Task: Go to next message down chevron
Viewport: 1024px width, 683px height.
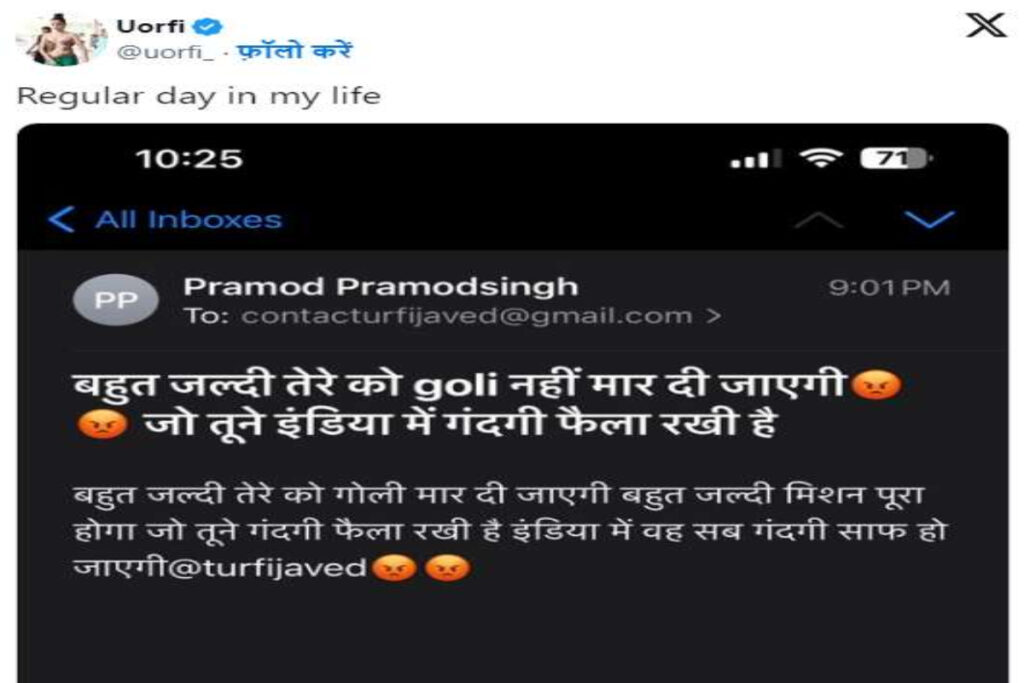Action: coord(929,219)
